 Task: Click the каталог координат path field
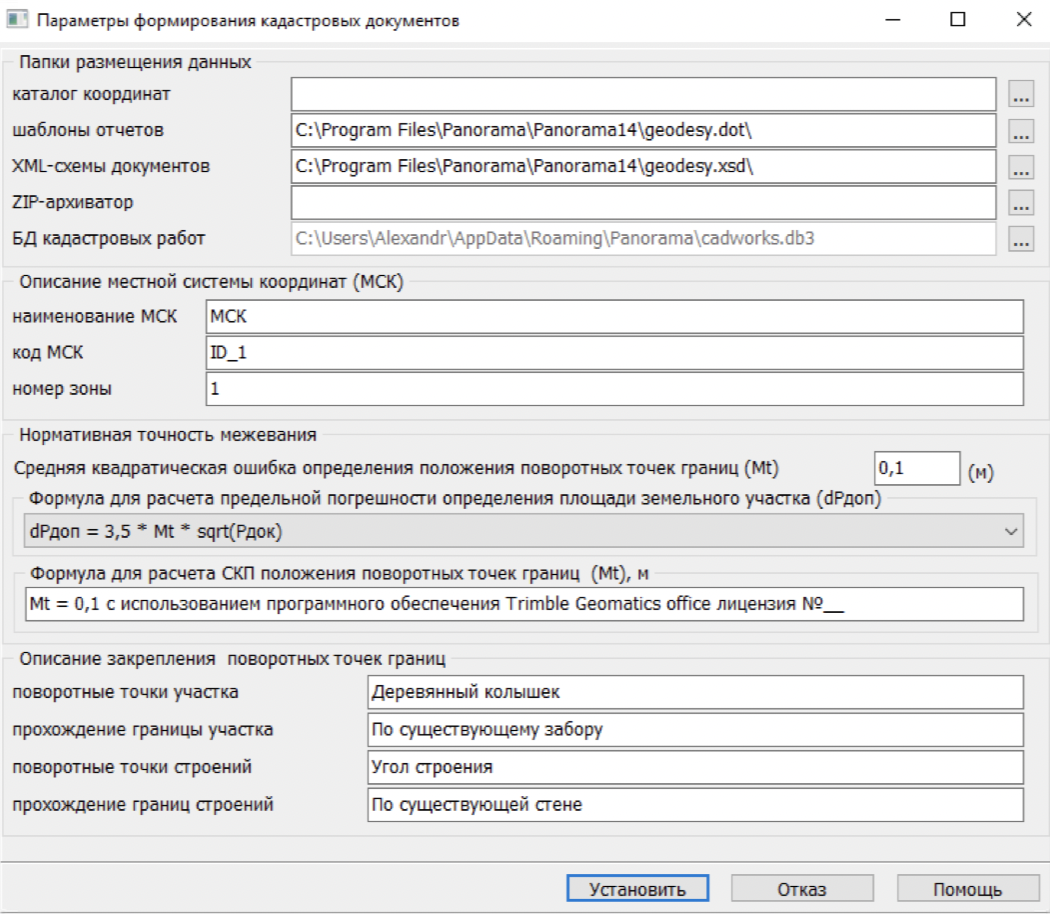tap(643, 95)
